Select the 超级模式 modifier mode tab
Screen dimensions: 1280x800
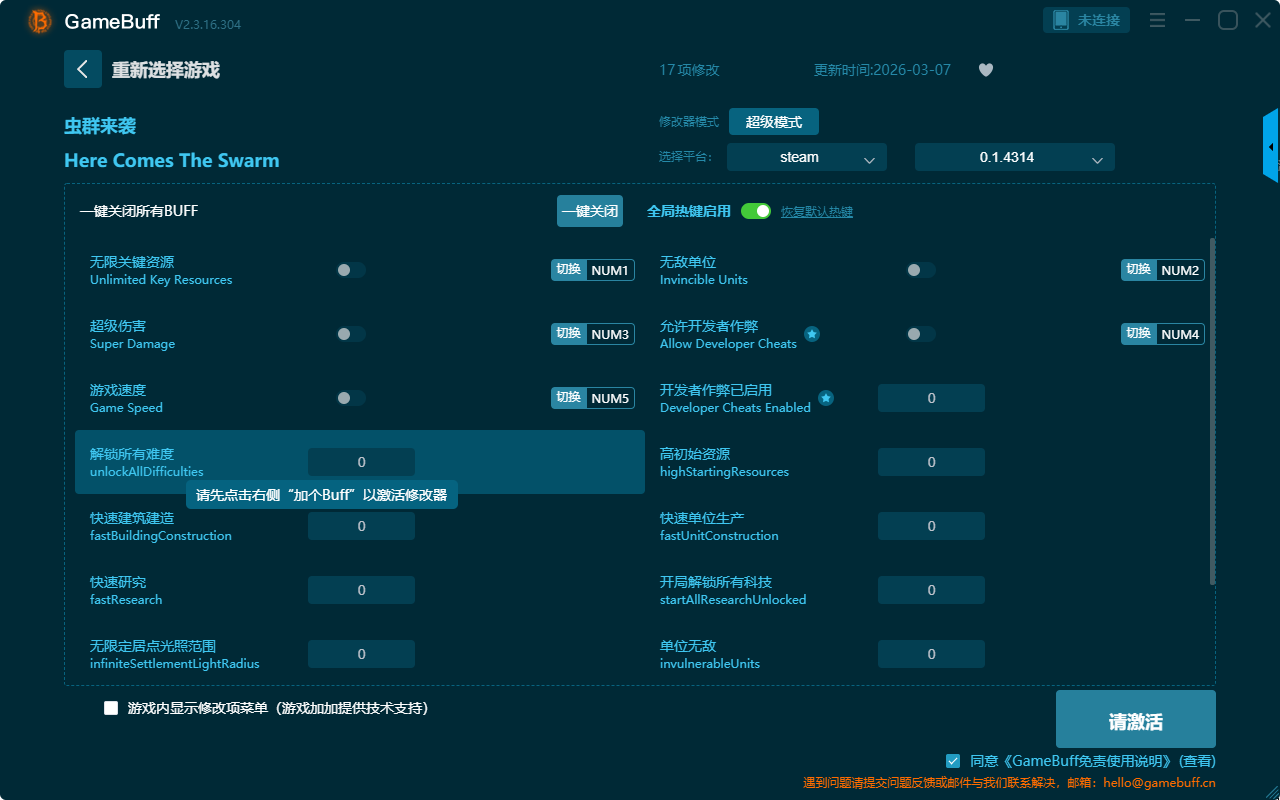click(x=773, y=122)
